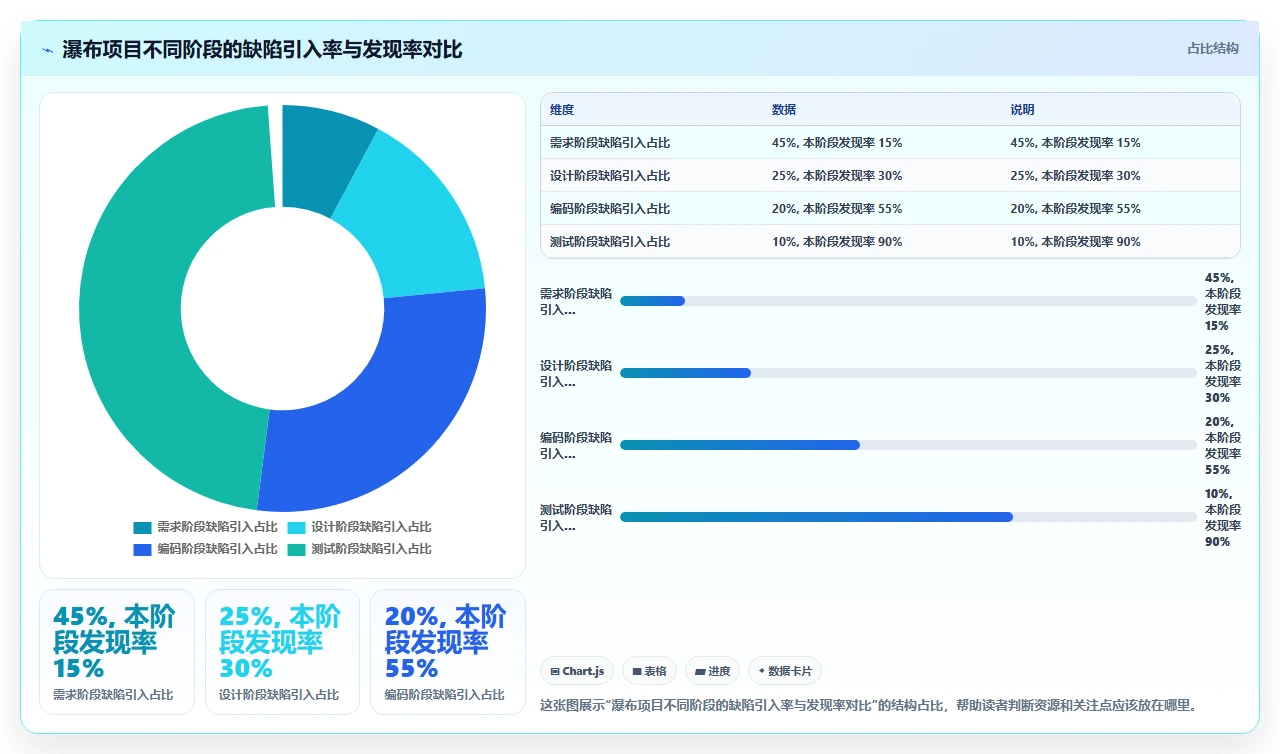Toggle 需求阶段缺陷引入占比 legend swatch
This screenshot has height=754, width=1280.
(142, 527)
